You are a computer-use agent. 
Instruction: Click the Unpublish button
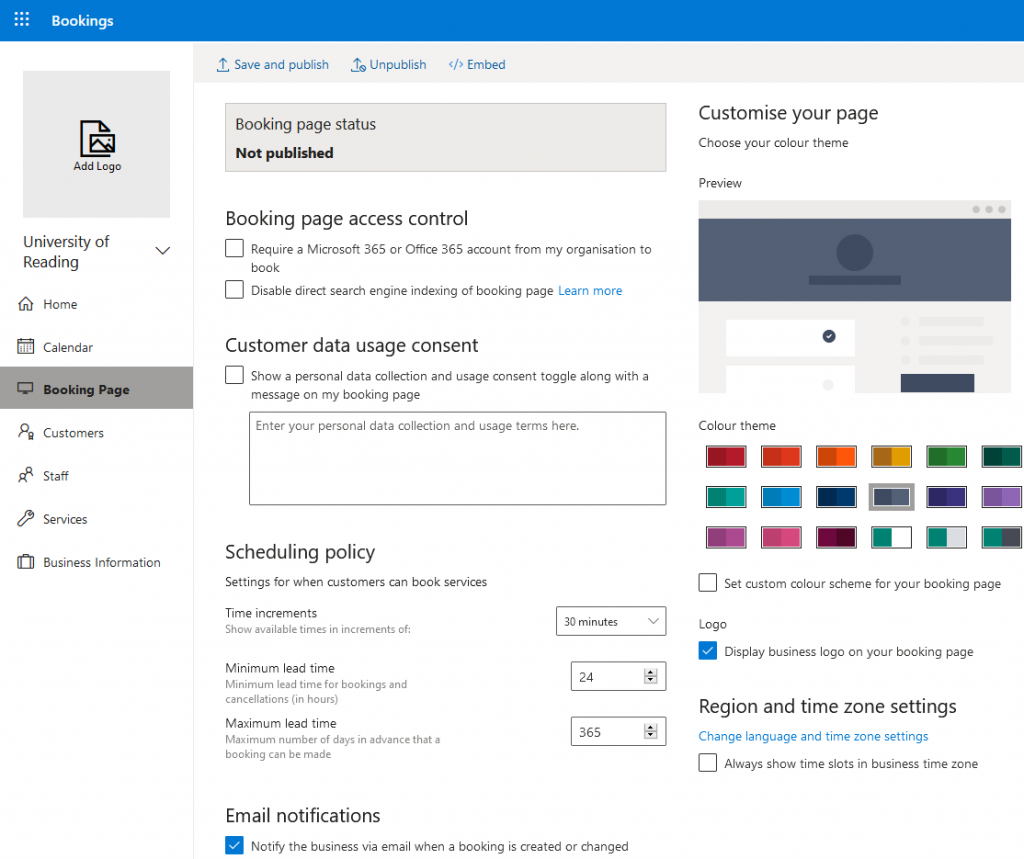[389, 65]
